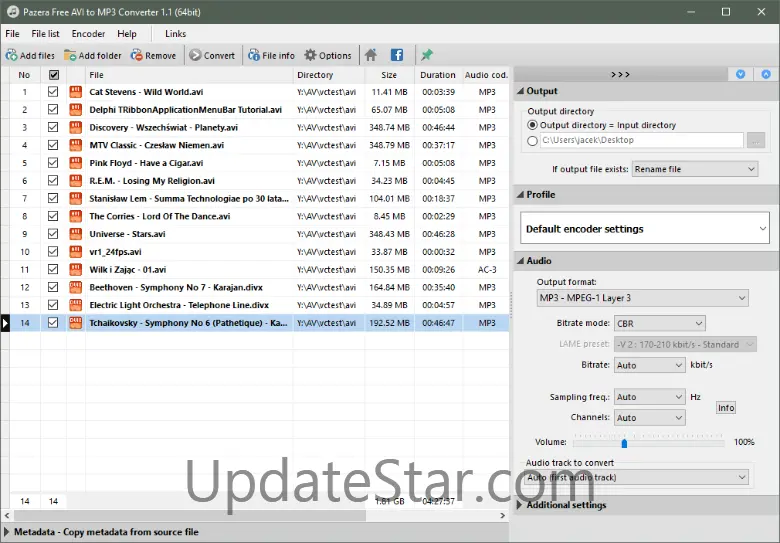The width and height of the screenshot is (780, 543).
Task: Collapse the Profile section
Action: [520, 194]
